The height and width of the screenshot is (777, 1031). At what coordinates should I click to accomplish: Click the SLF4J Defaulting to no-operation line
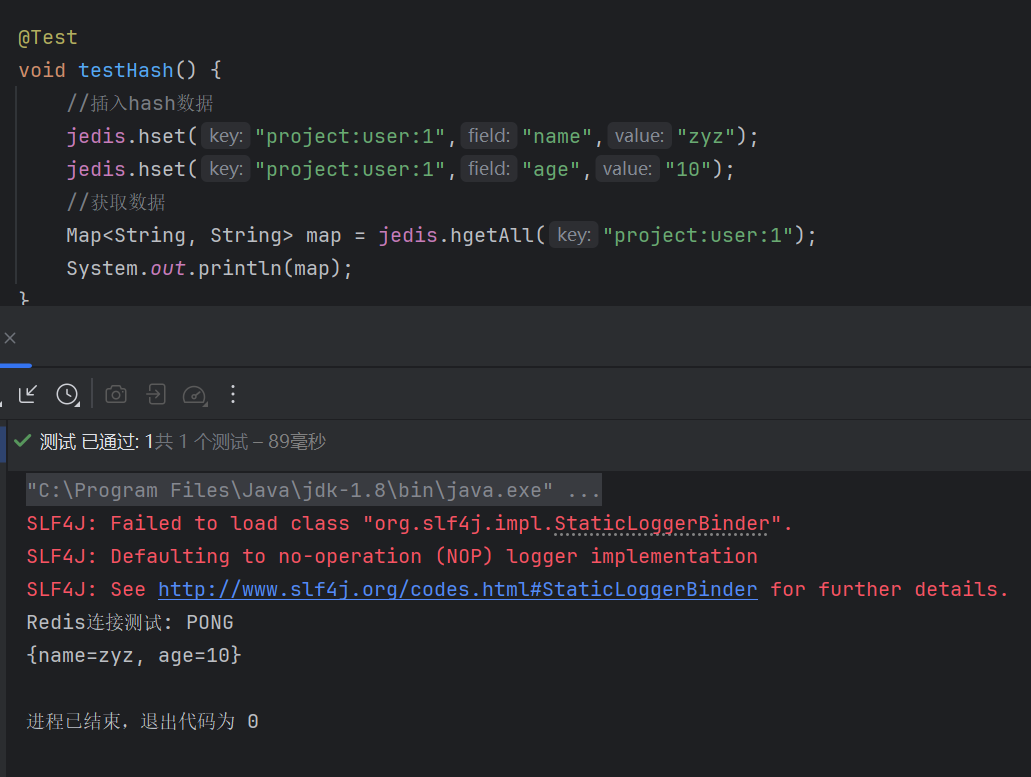(392, 556)
